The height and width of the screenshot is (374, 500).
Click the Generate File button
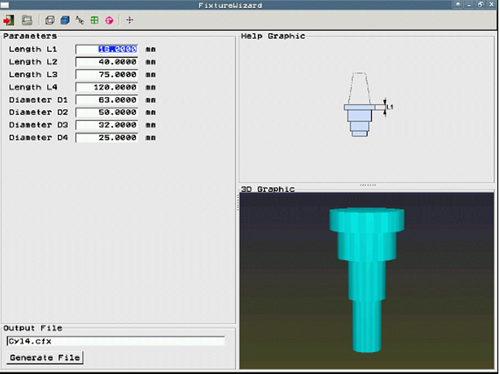pyautogui.click(x=45, y=358)
